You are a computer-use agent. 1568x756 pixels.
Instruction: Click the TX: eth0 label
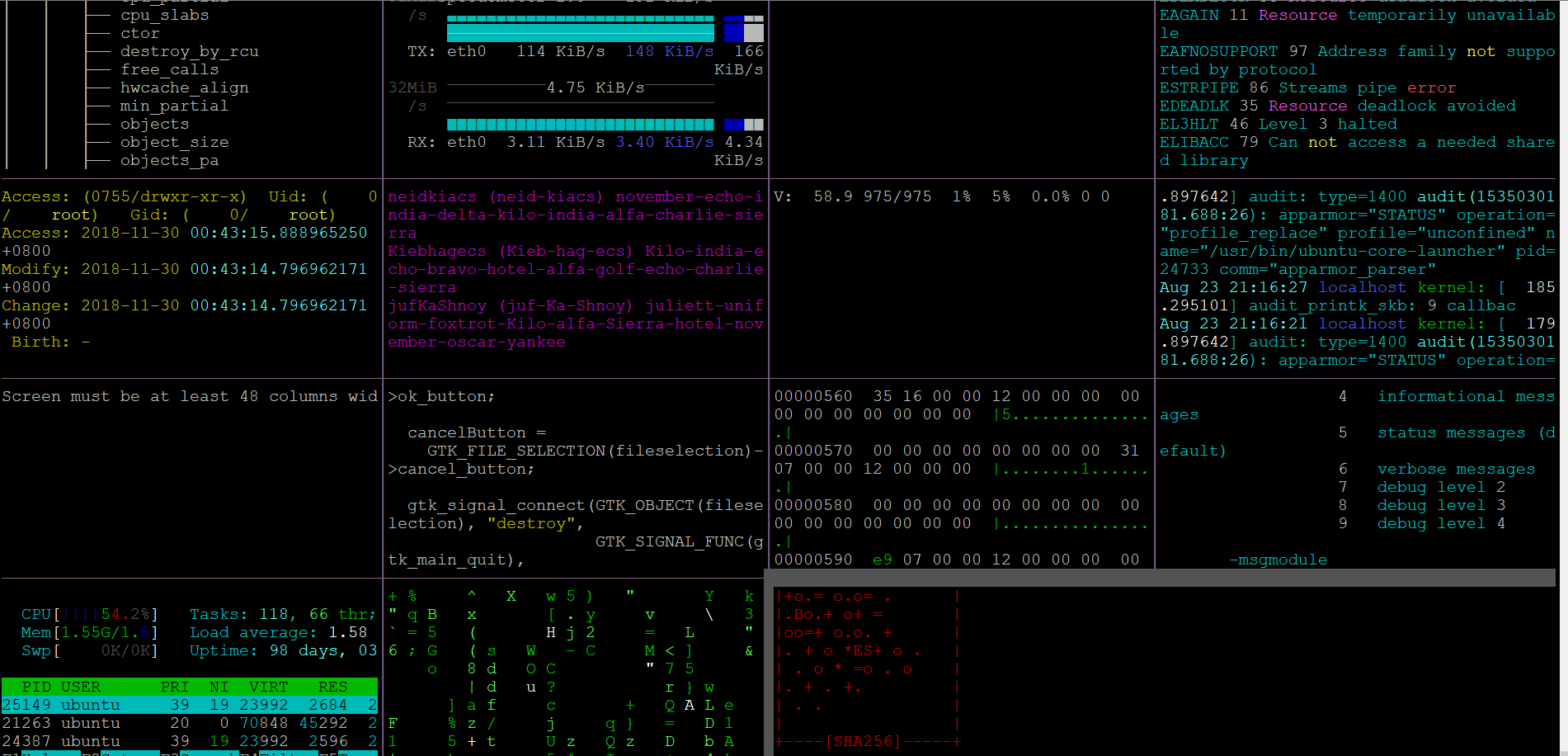[446, 51]
